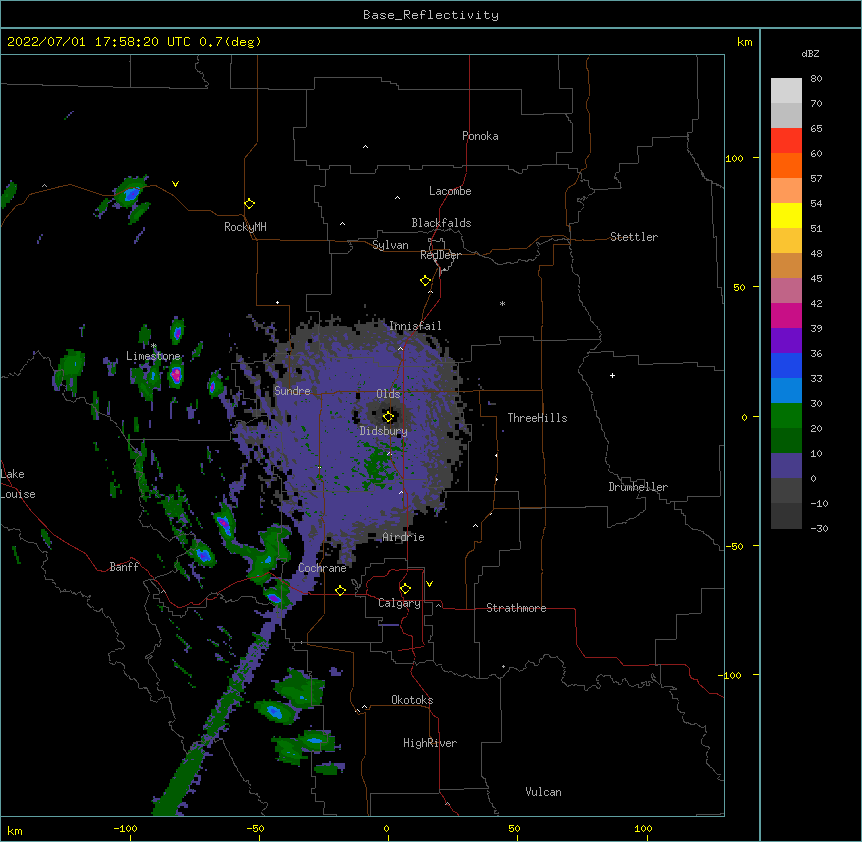The width and height of the screenshot is (862, 842).
Task: Select the 80 value on the dBZ scale
Action: coord(816,79)
